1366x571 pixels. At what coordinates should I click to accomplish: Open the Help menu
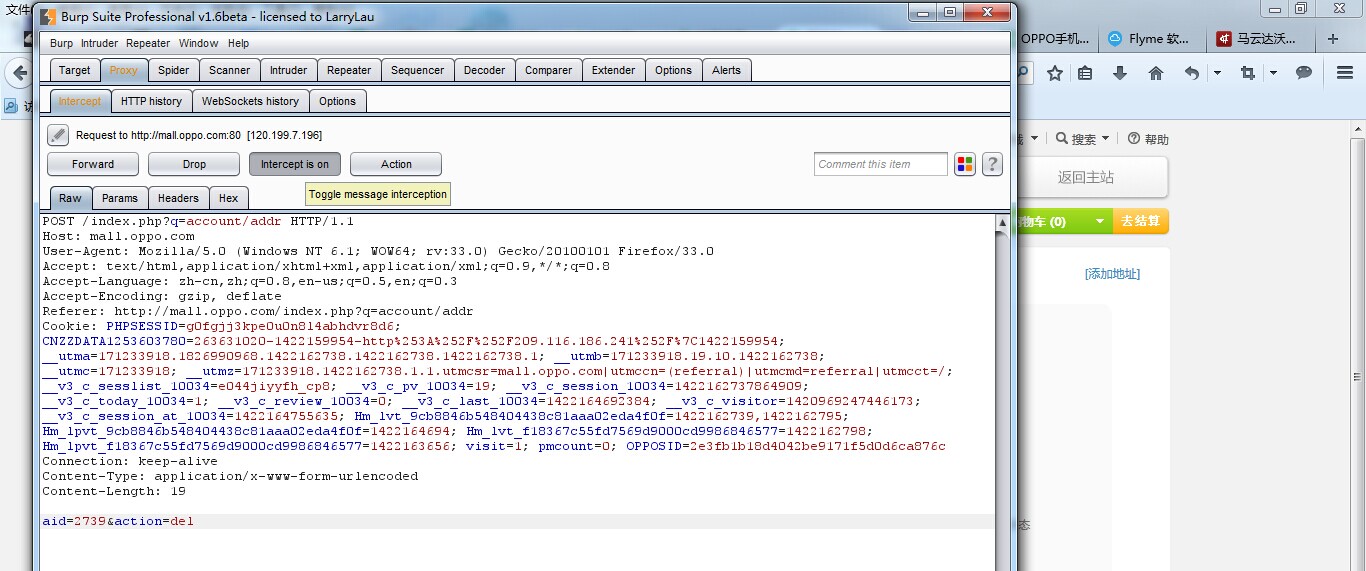click(238, 43)
